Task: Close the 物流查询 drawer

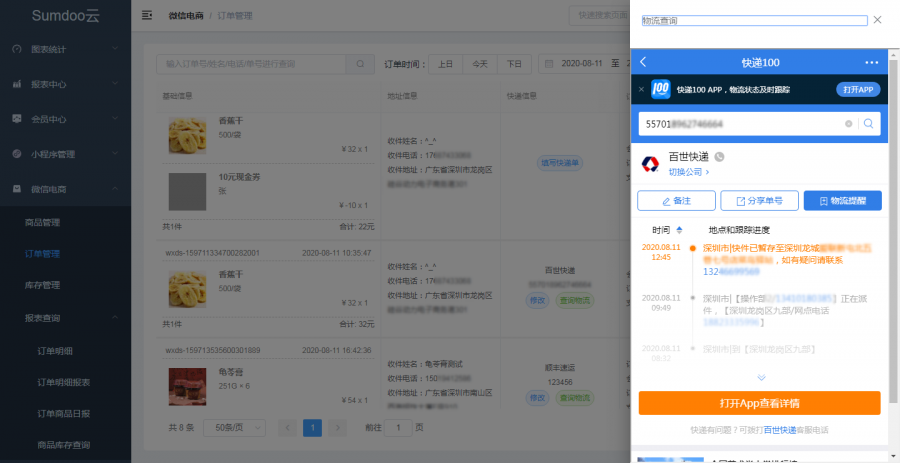Action: tap(878, 20)
